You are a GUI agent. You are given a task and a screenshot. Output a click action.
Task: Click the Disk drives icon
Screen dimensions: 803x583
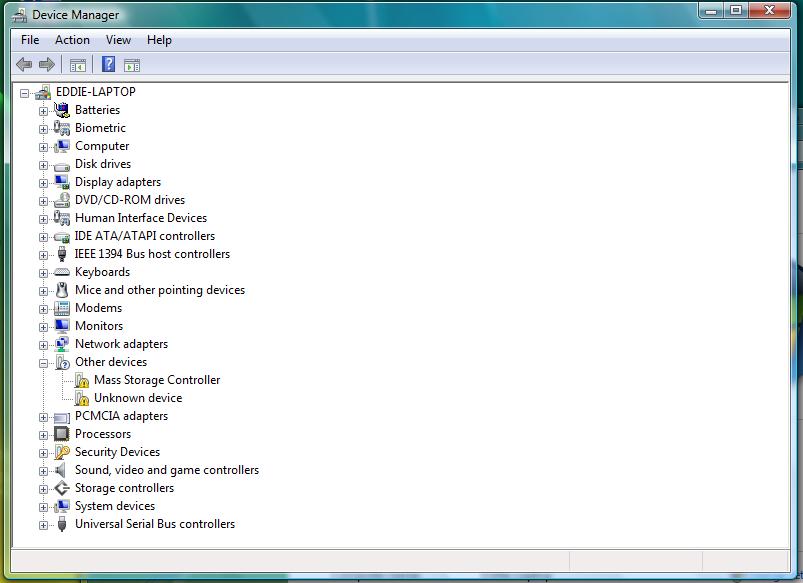click(62, 165)
